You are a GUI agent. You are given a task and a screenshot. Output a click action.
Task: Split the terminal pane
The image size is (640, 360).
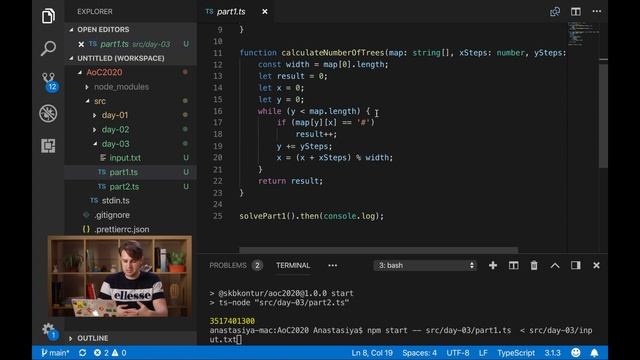point(513,265)
